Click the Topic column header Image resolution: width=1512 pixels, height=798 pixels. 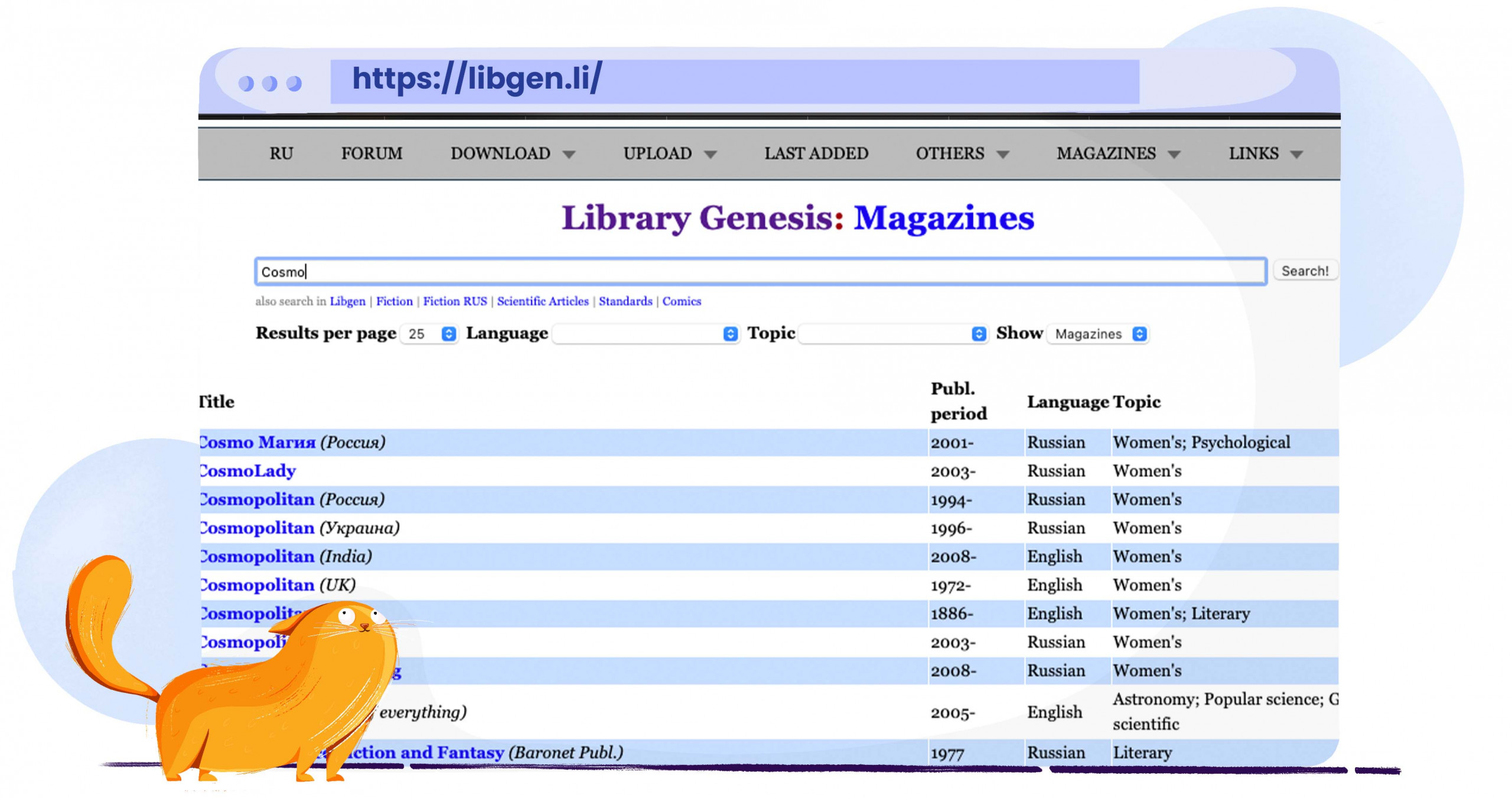pyautogui.click(x=1137, y=402)
